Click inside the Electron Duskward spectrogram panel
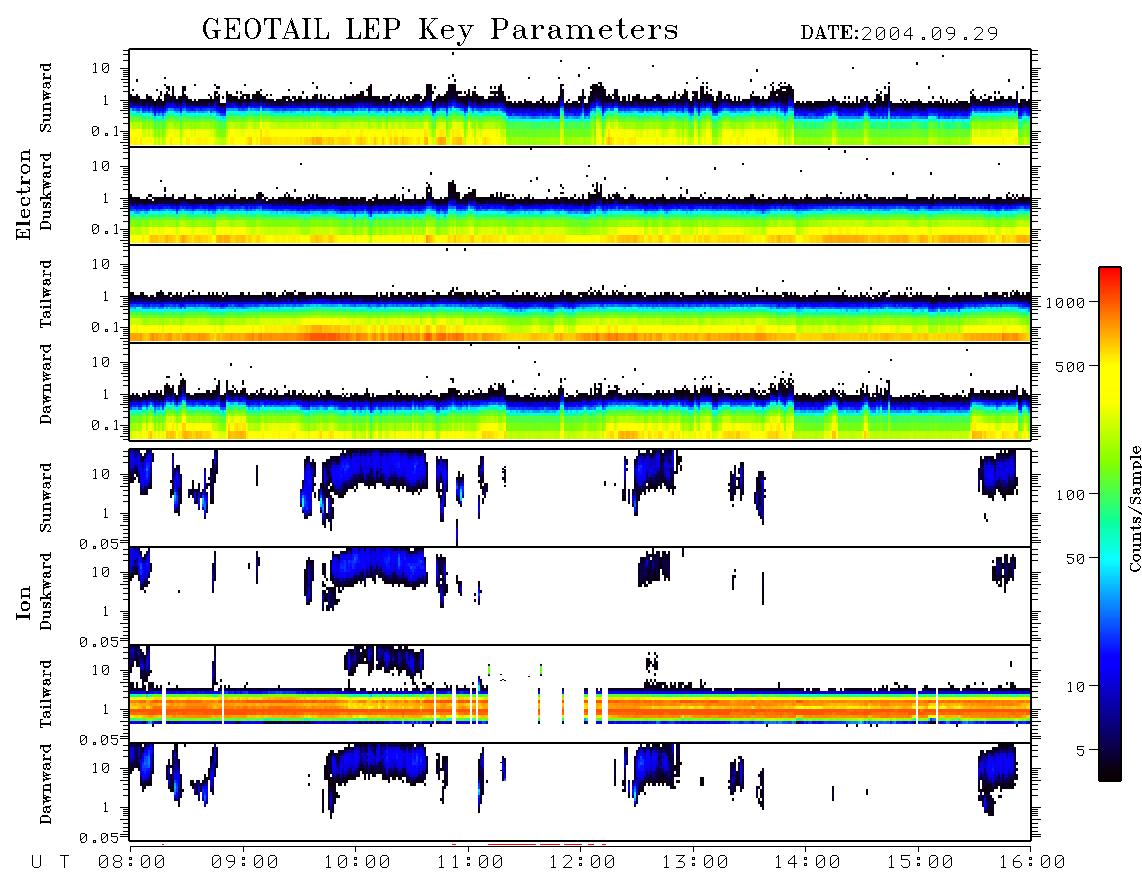1142x880 pixels. point(580,195)
